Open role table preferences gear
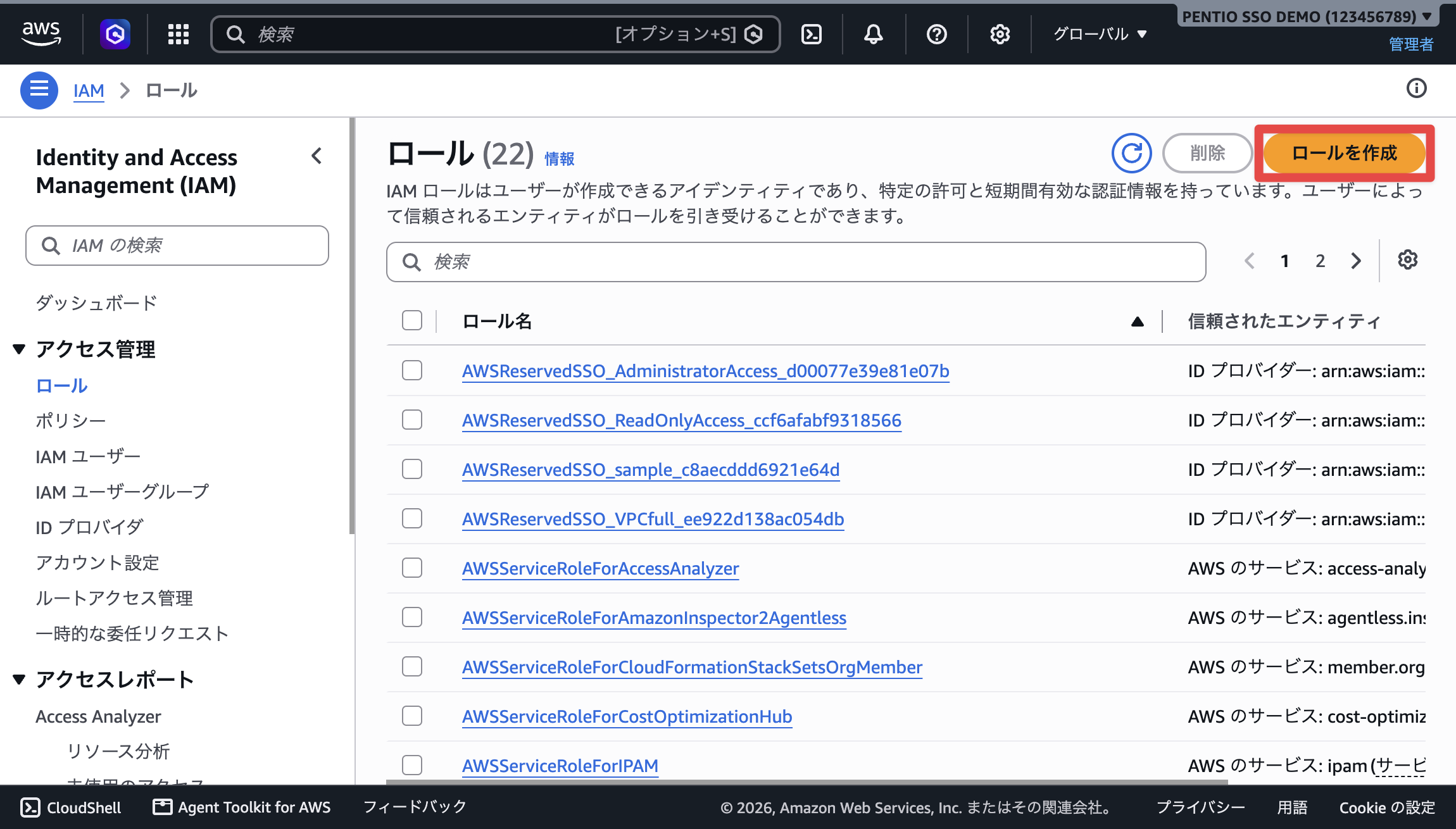The height and width of the screenshot is (829, 1456). tap(1408, 260)
